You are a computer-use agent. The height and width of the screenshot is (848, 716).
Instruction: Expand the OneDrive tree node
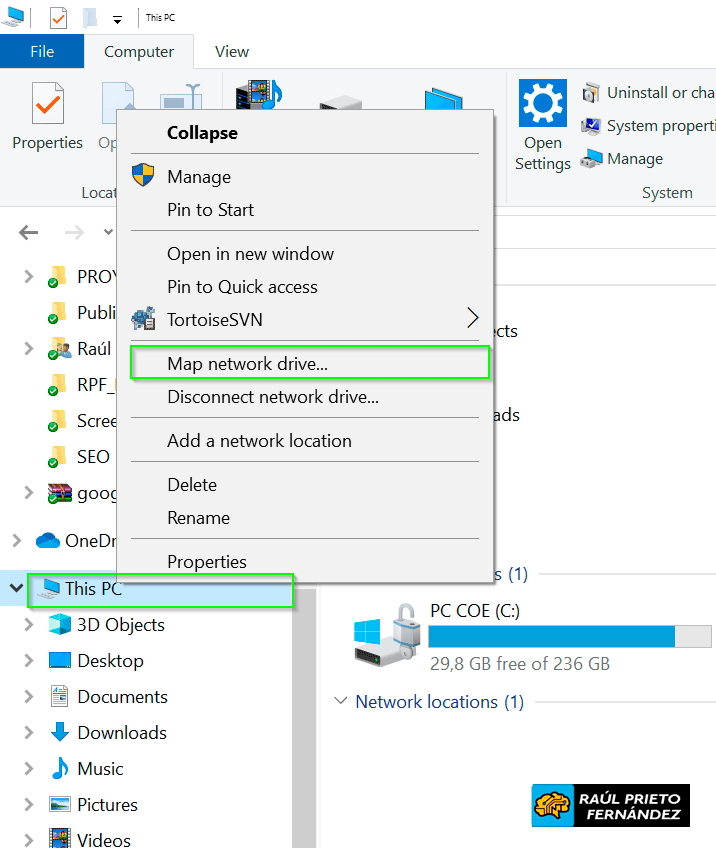coord(16,541)
